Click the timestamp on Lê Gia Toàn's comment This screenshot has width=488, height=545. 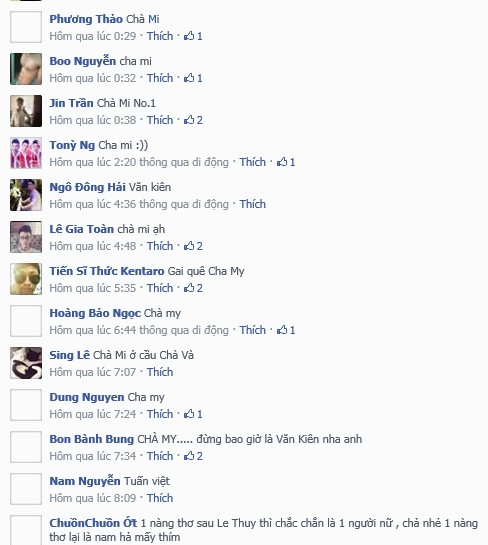(x=92, y=246)
